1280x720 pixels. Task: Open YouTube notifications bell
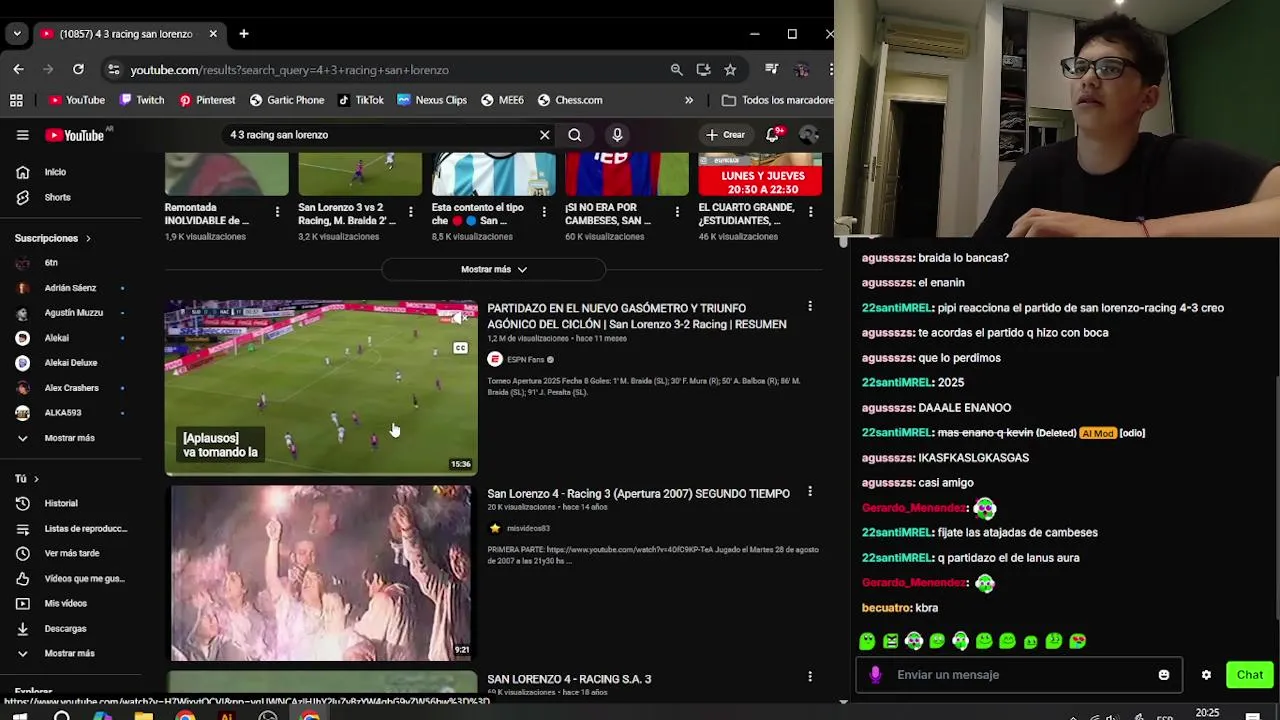pyautogui.click(x=773, y=135)
